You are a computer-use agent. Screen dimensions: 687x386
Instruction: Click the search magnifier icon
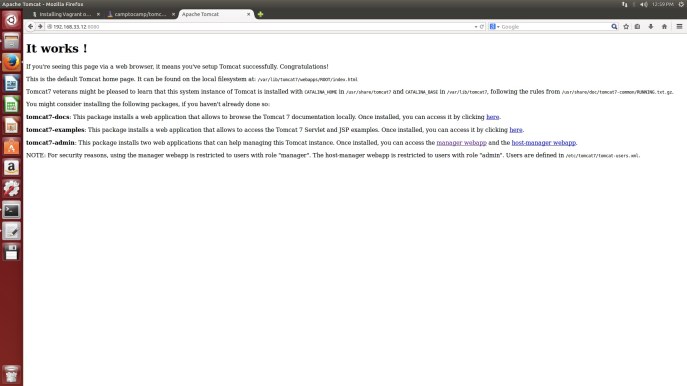(614, 27)
